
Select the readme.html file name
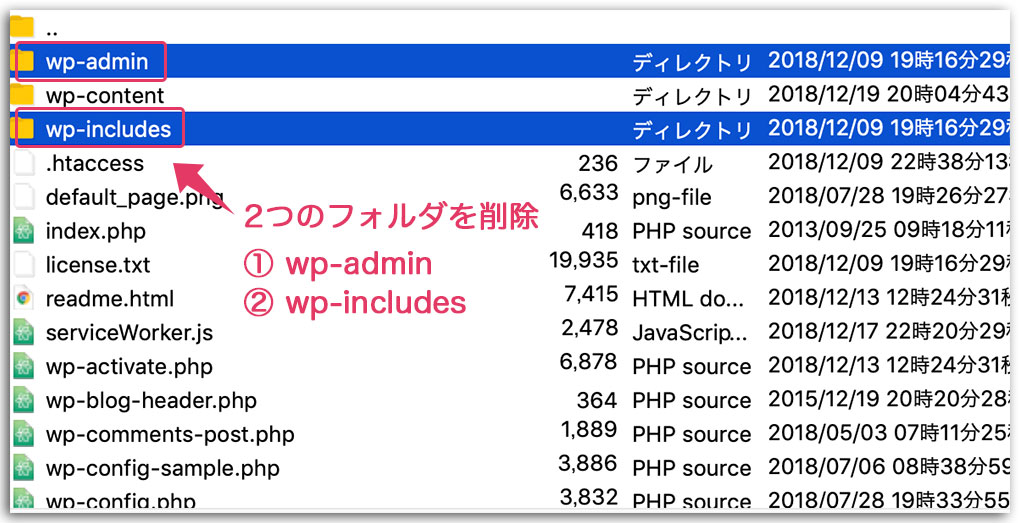point(110,299)
